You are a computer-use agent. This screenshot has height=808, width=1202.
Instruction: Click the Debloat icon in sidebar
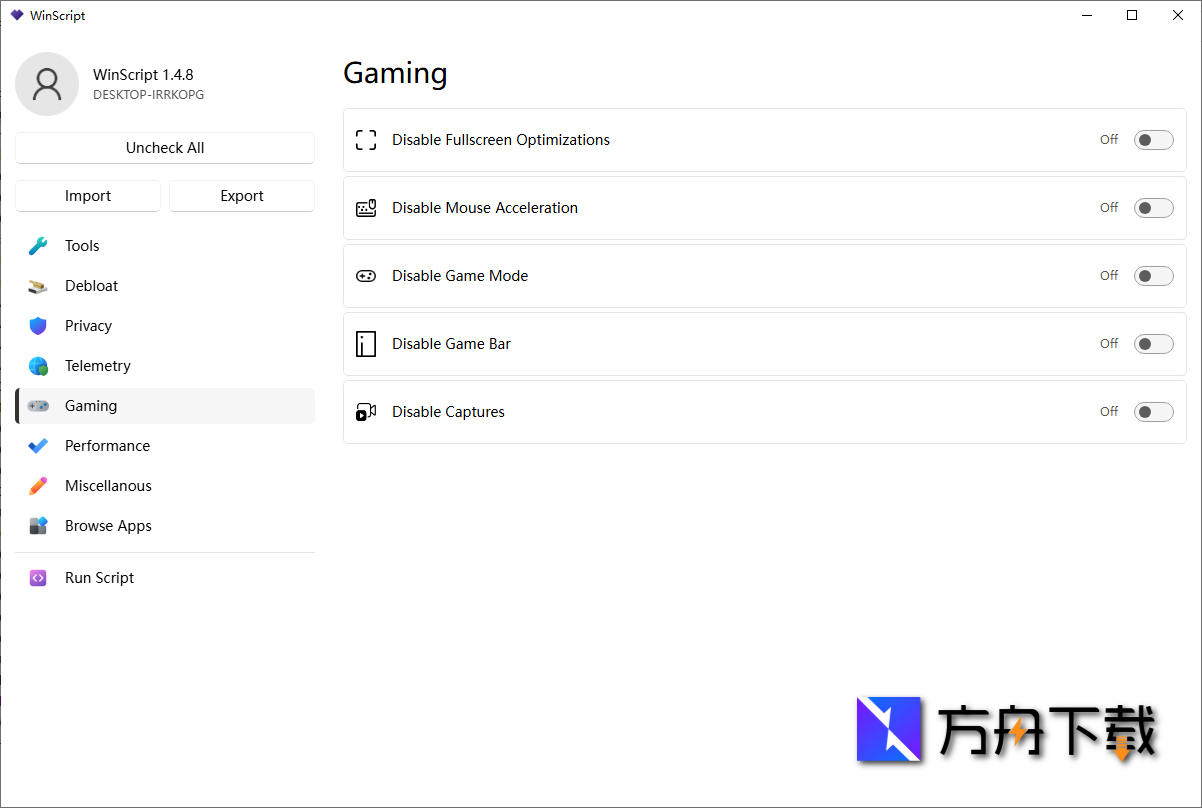point(38,286)
